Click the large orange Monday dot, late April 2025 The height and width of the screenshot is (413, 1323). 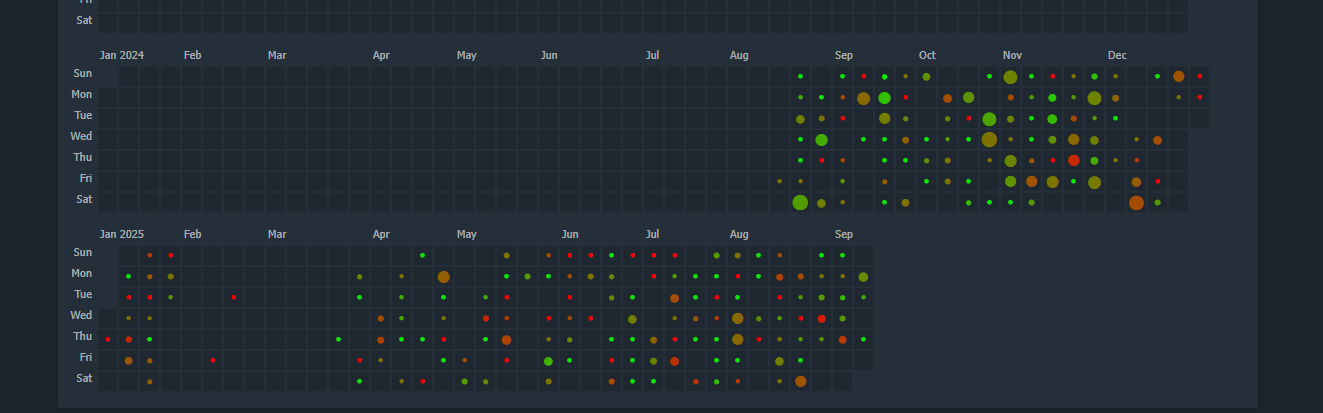tap(443, 277)
